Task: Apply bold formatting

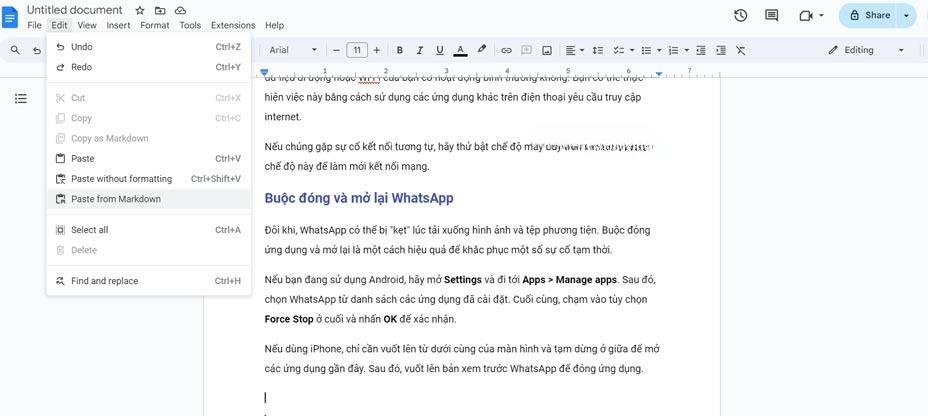Action: pyautogui.click(x=399, y=50)
